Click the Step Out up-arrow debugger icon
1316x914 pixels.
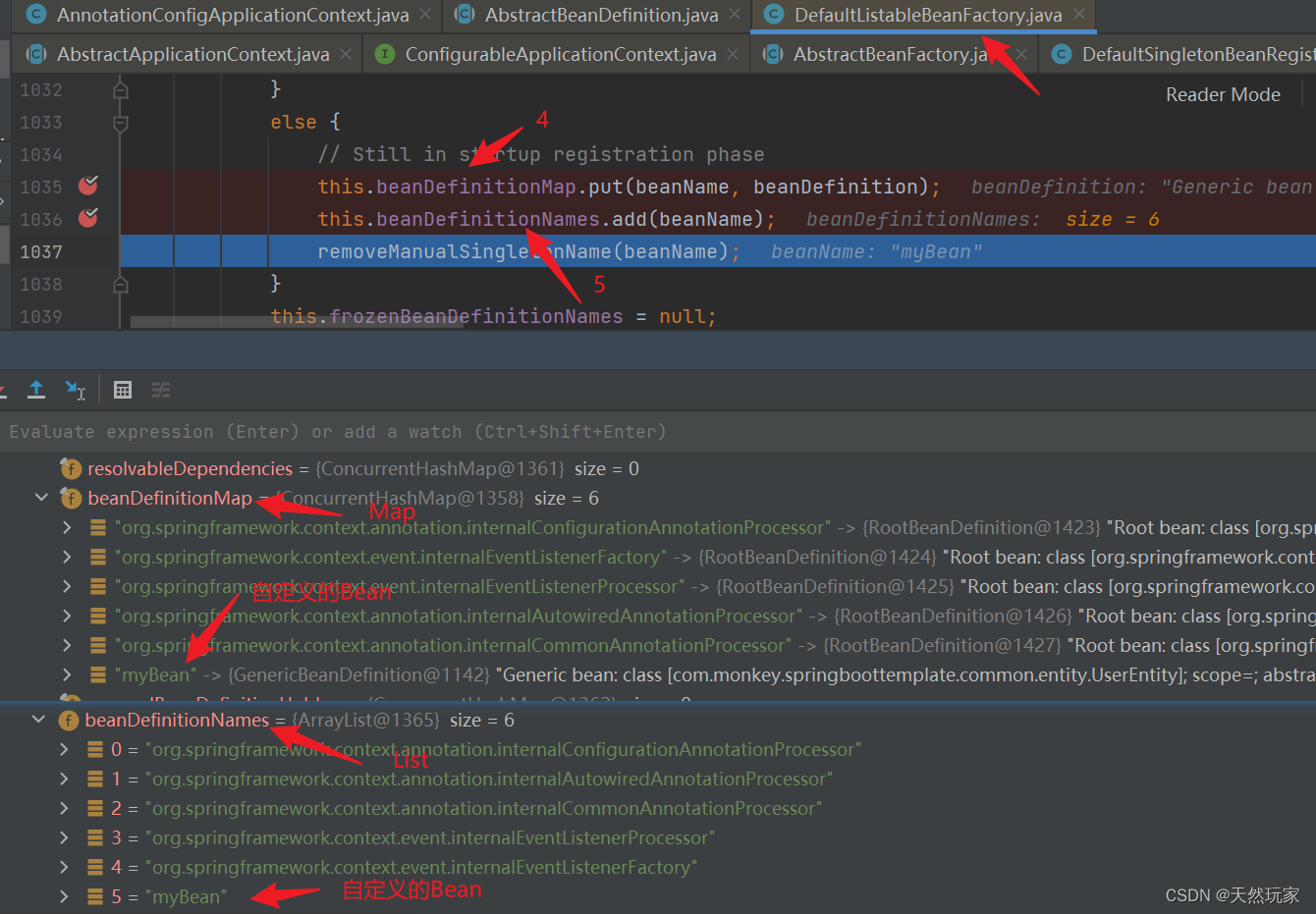(x=36, y=390)
